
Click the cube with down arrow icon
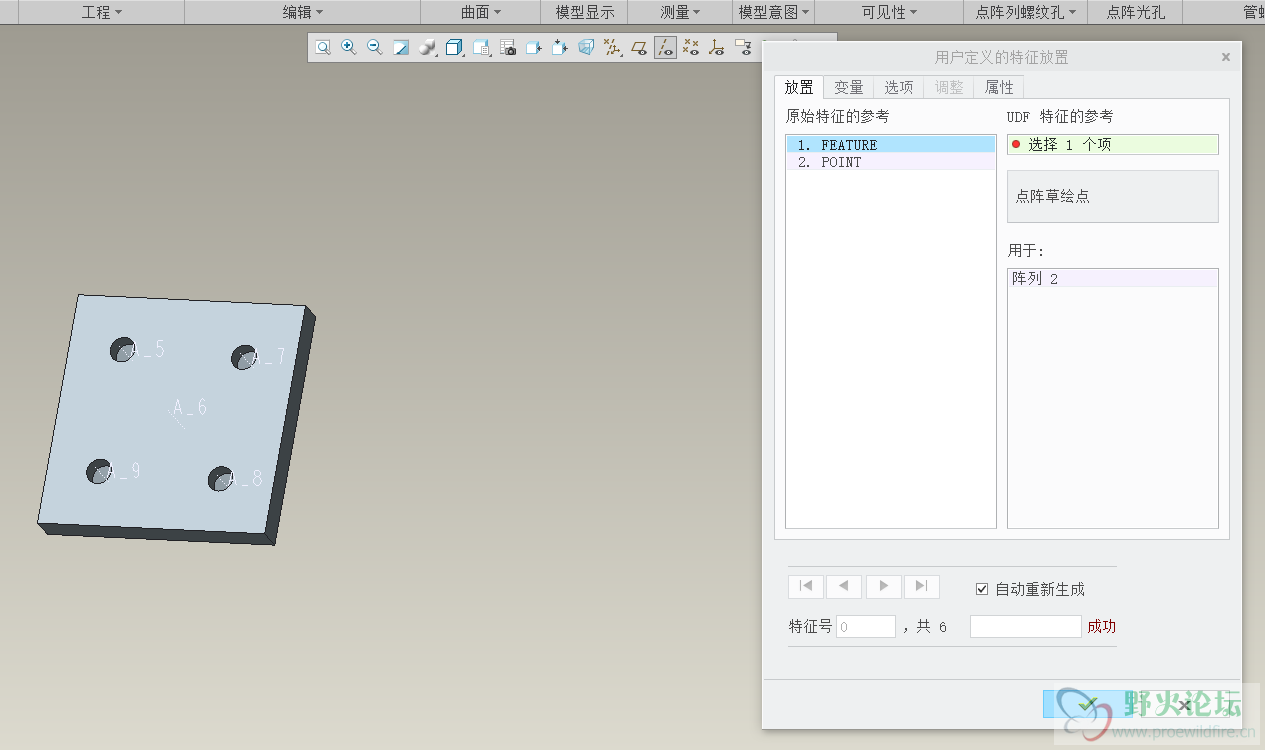[560, 47]
